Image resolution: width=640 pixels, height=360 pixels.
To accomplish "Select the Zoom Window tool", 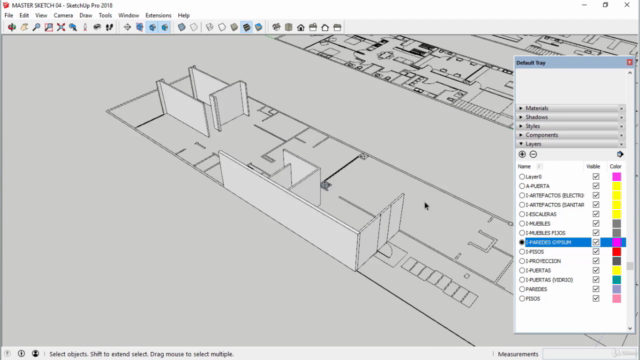I will click(x=49, y=27).
